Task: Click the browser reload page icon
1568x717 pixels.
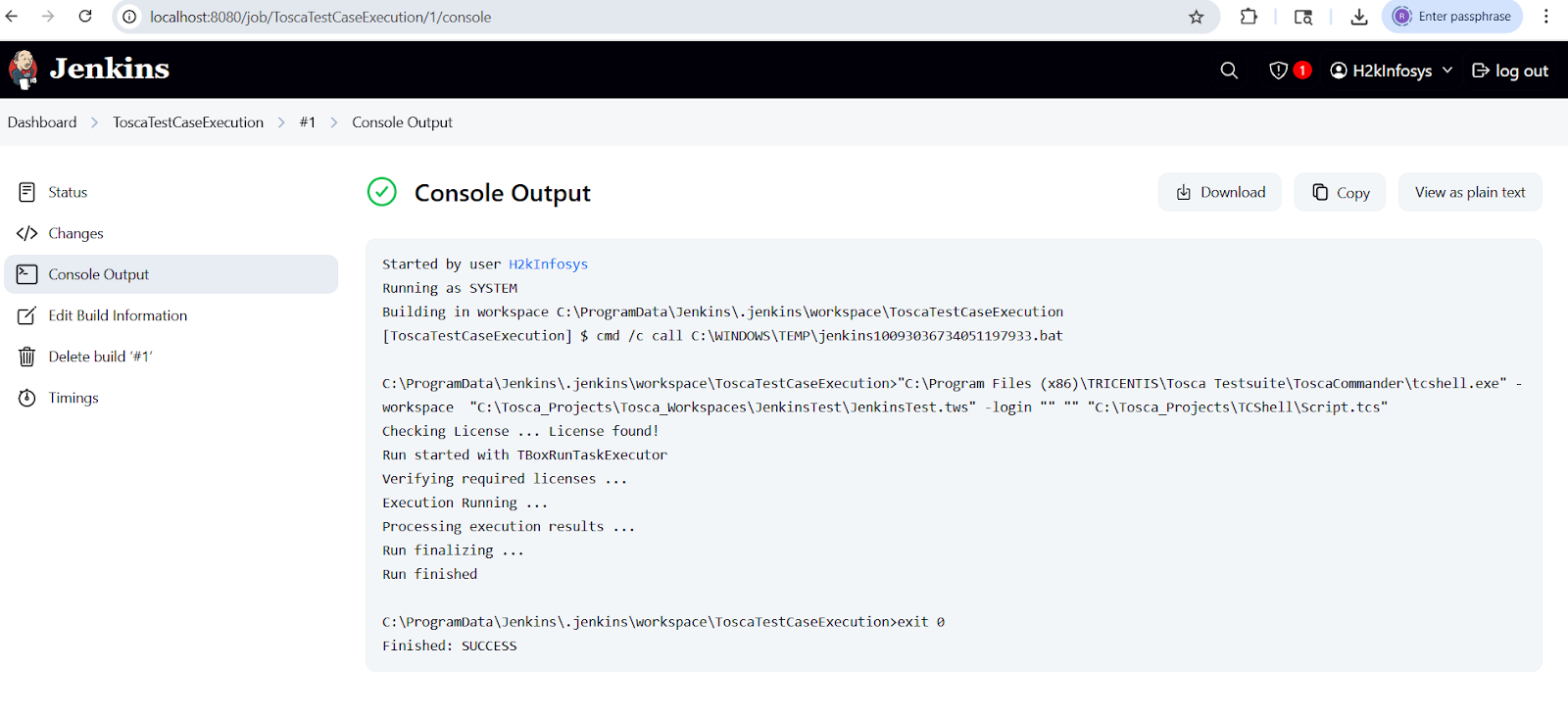Action: (85, 17)
